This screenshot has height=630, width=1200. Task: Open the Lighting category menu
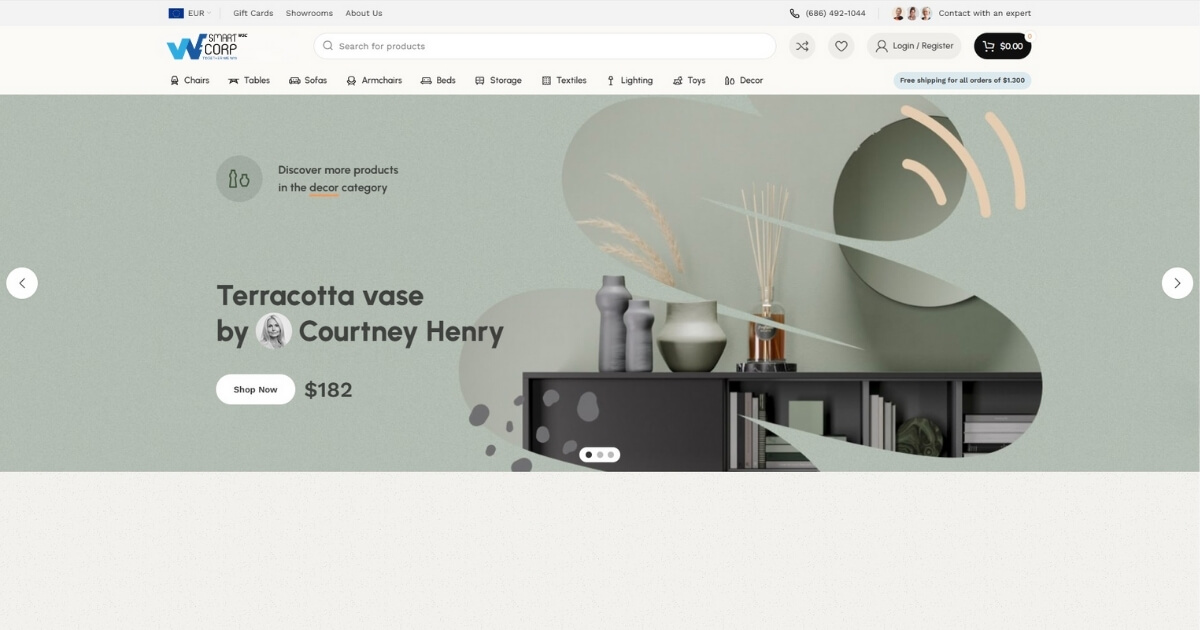(x=629, y=80)
